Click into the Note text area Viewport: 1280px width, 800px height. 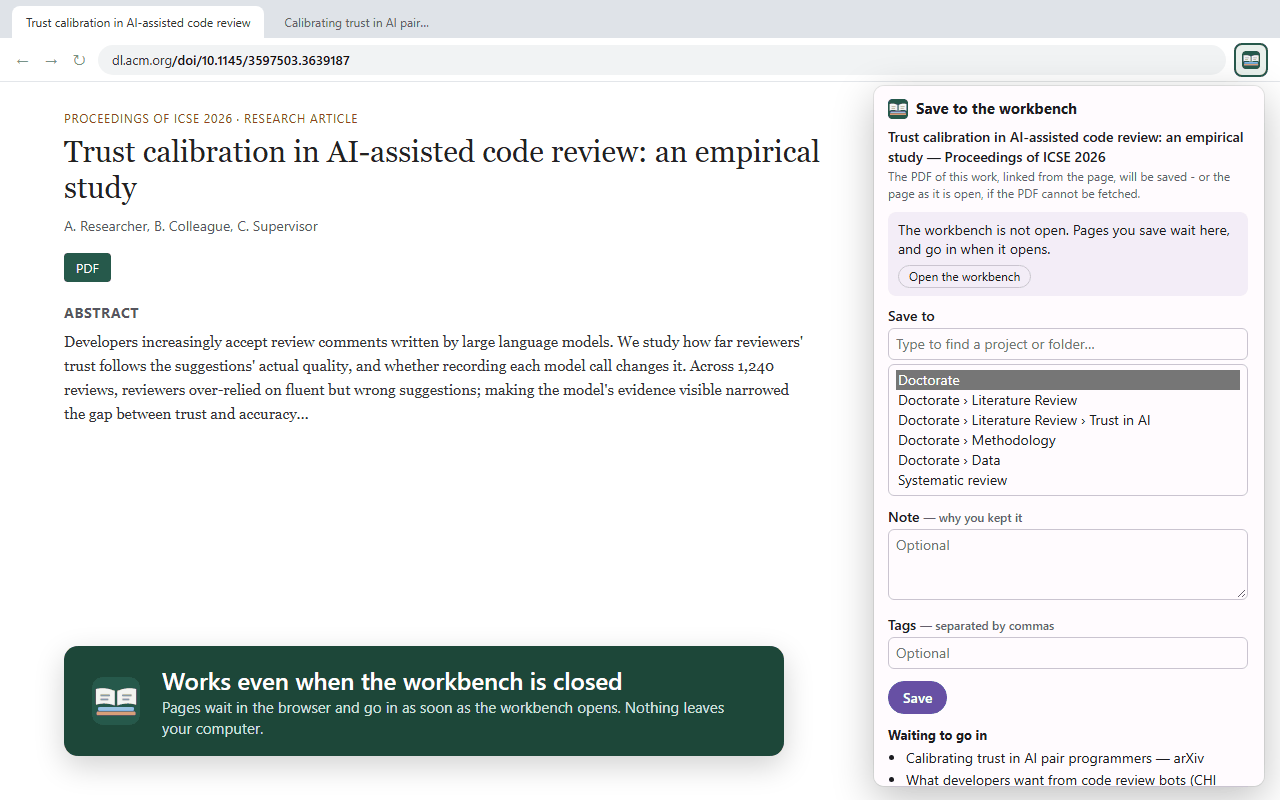1068,564
